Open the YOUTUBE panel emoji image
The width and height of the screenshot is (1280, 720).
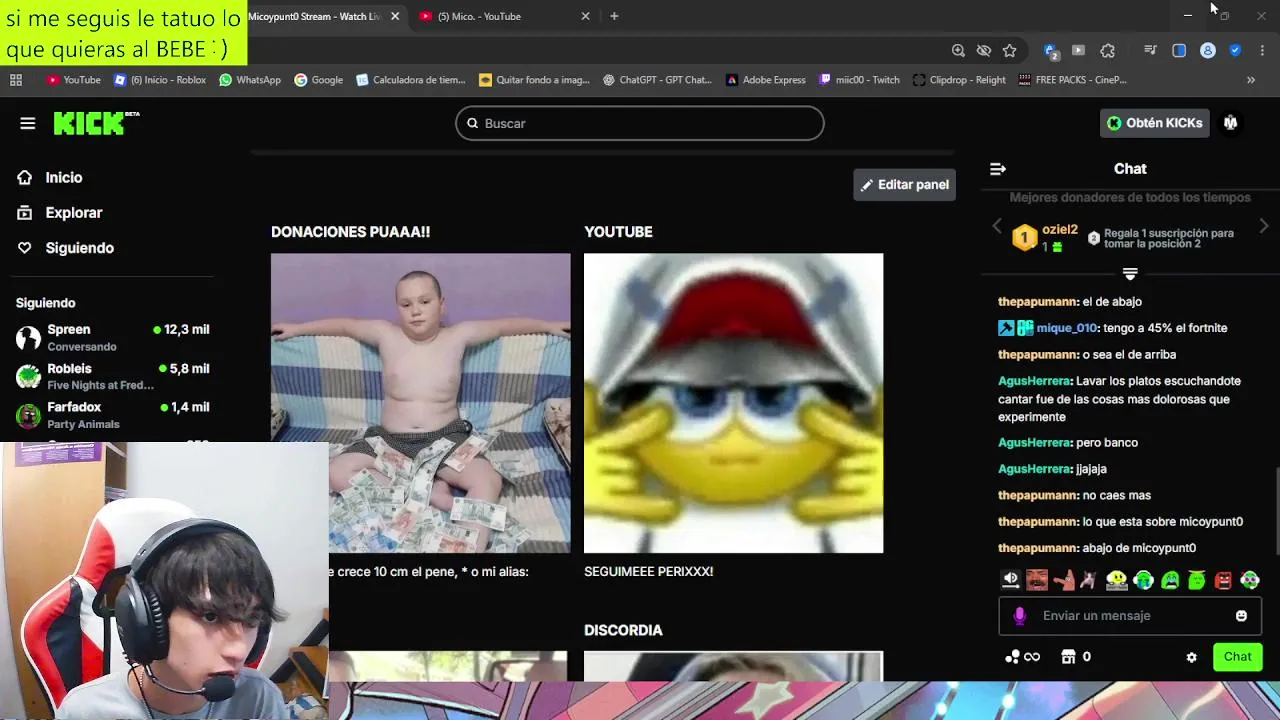733,403
